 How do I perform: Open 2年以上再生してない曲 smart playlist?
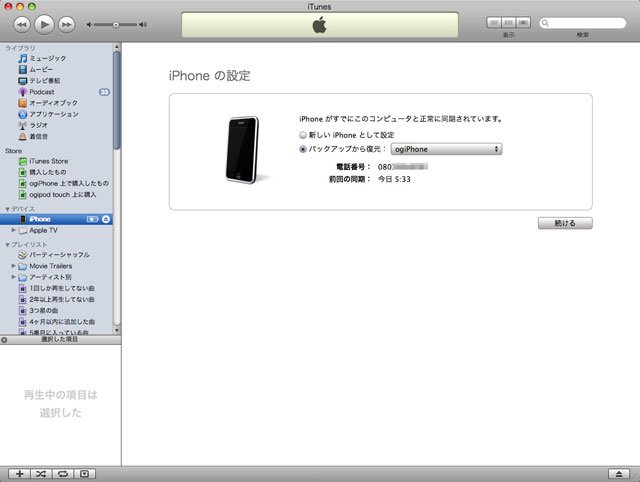56,300
